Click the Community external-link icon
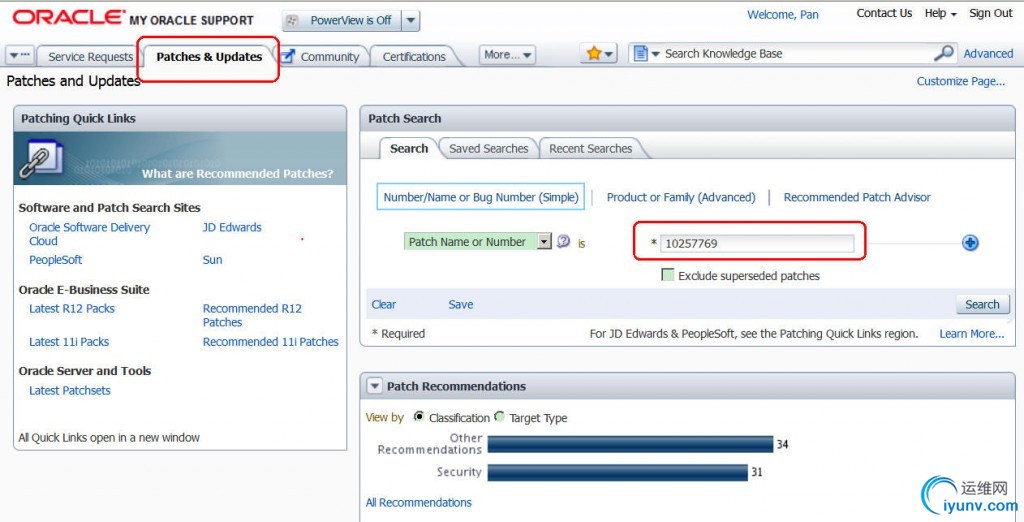1024x522 pixels. (x=287, y=56)
